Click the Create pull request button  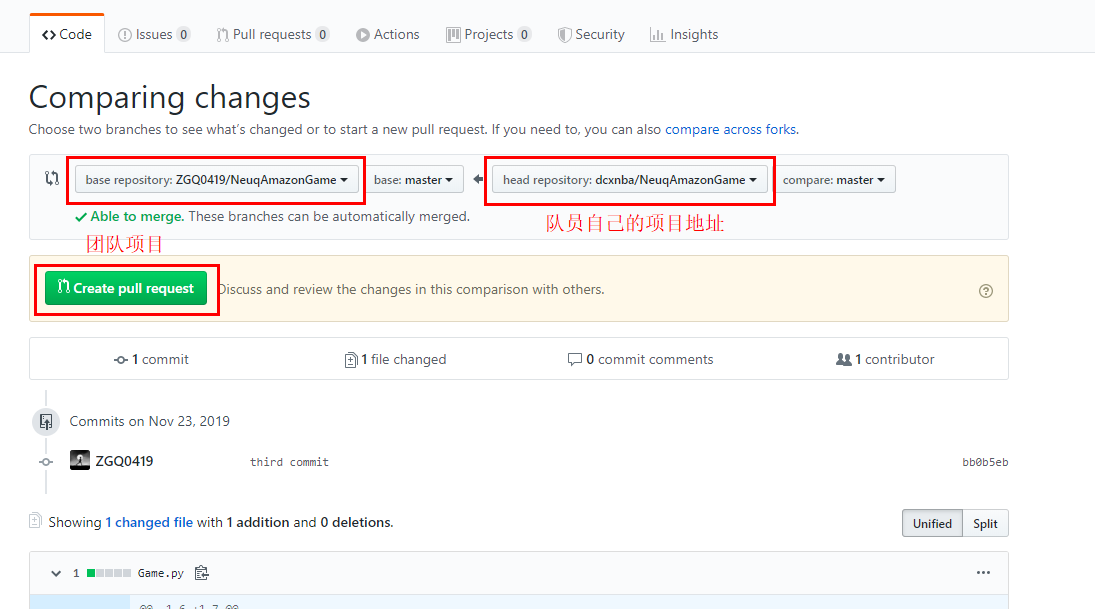pos(126,288)
